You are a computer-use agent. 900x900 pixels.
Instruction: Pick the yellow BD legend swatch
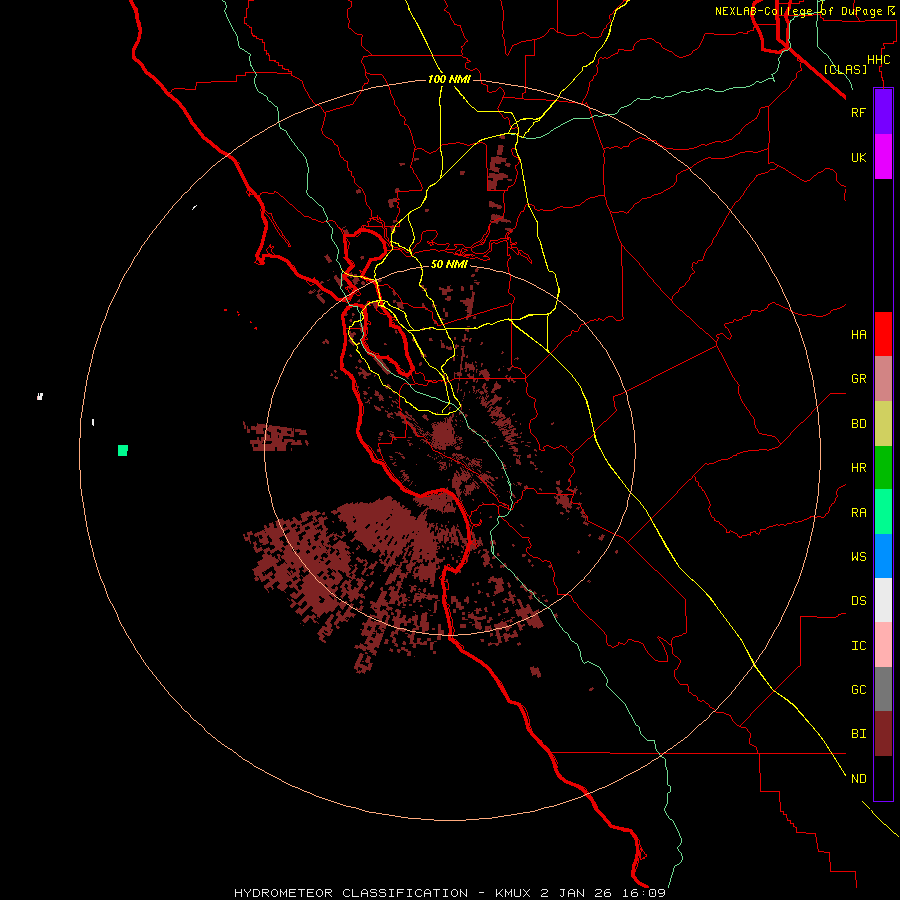(x=883, y=424)
